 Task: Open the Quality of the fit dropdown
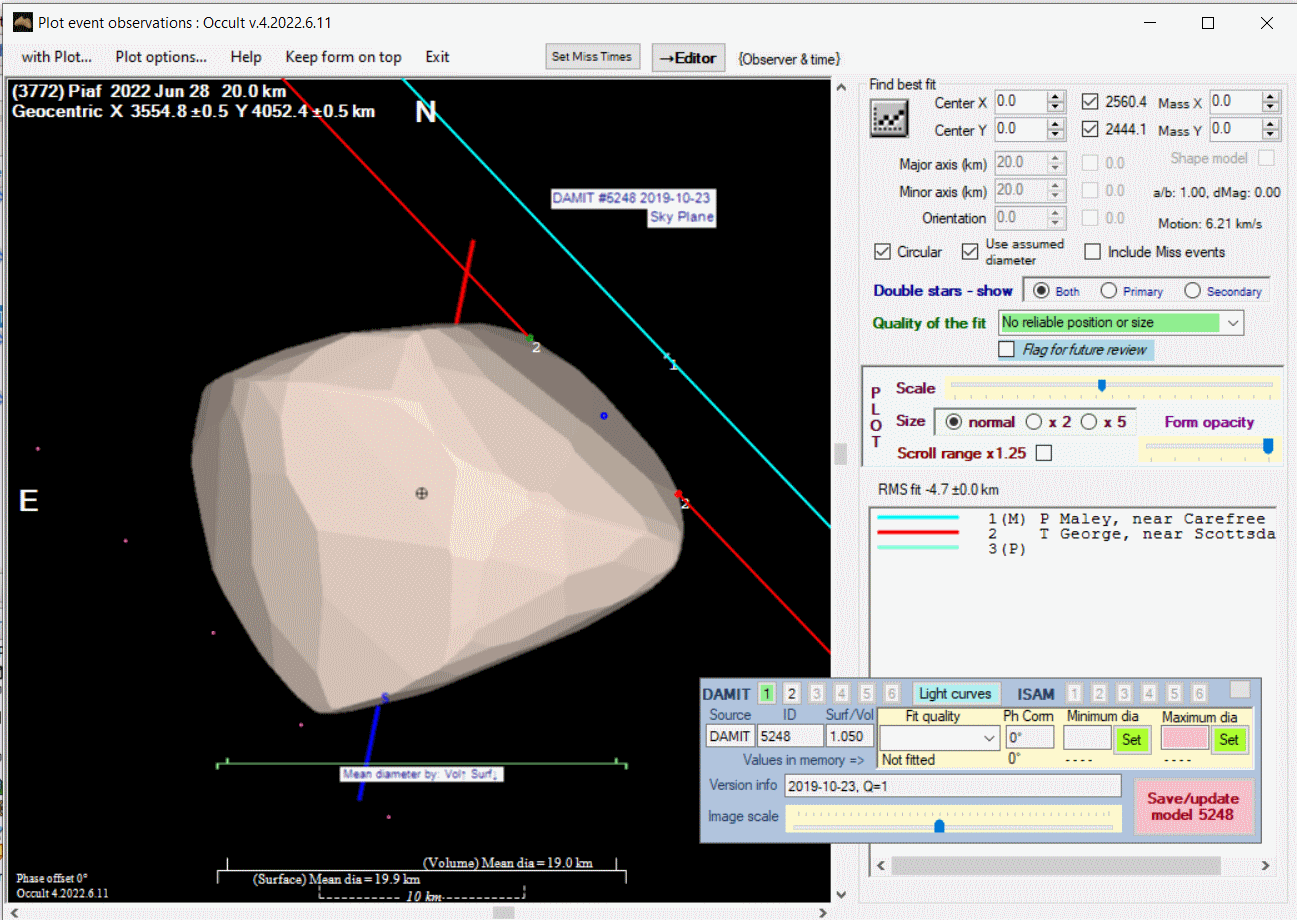[x=1233, y=323]
